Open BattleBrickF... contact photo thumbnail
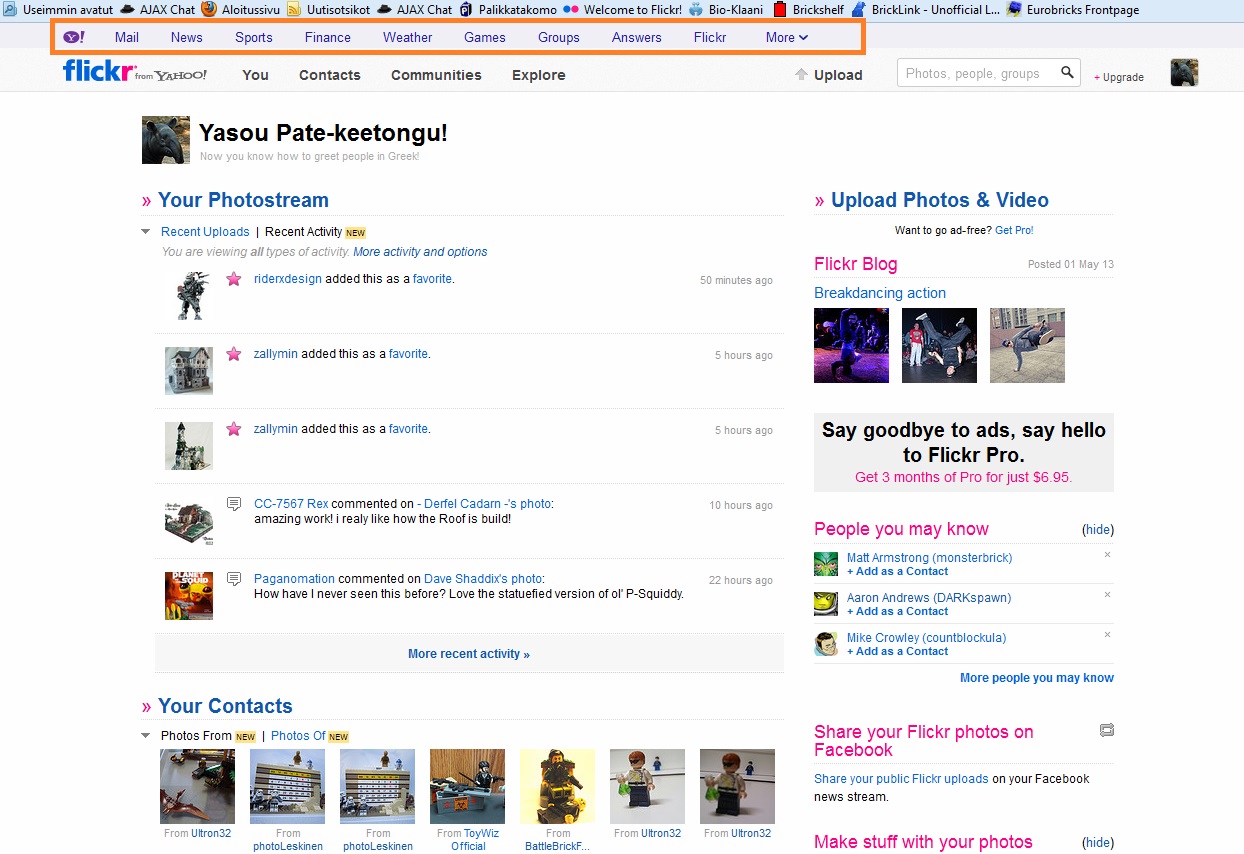 [x=557, y=786]
